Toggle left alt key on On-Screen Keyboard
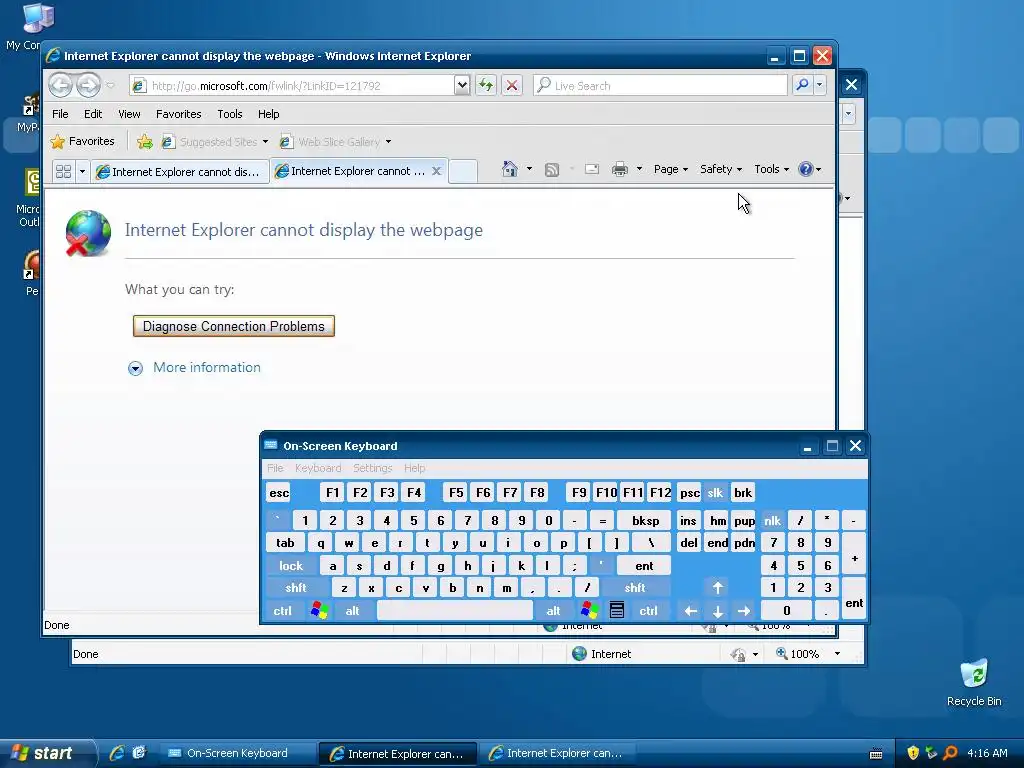Viewport: 1024px width, 768px height. pos(353,611)
